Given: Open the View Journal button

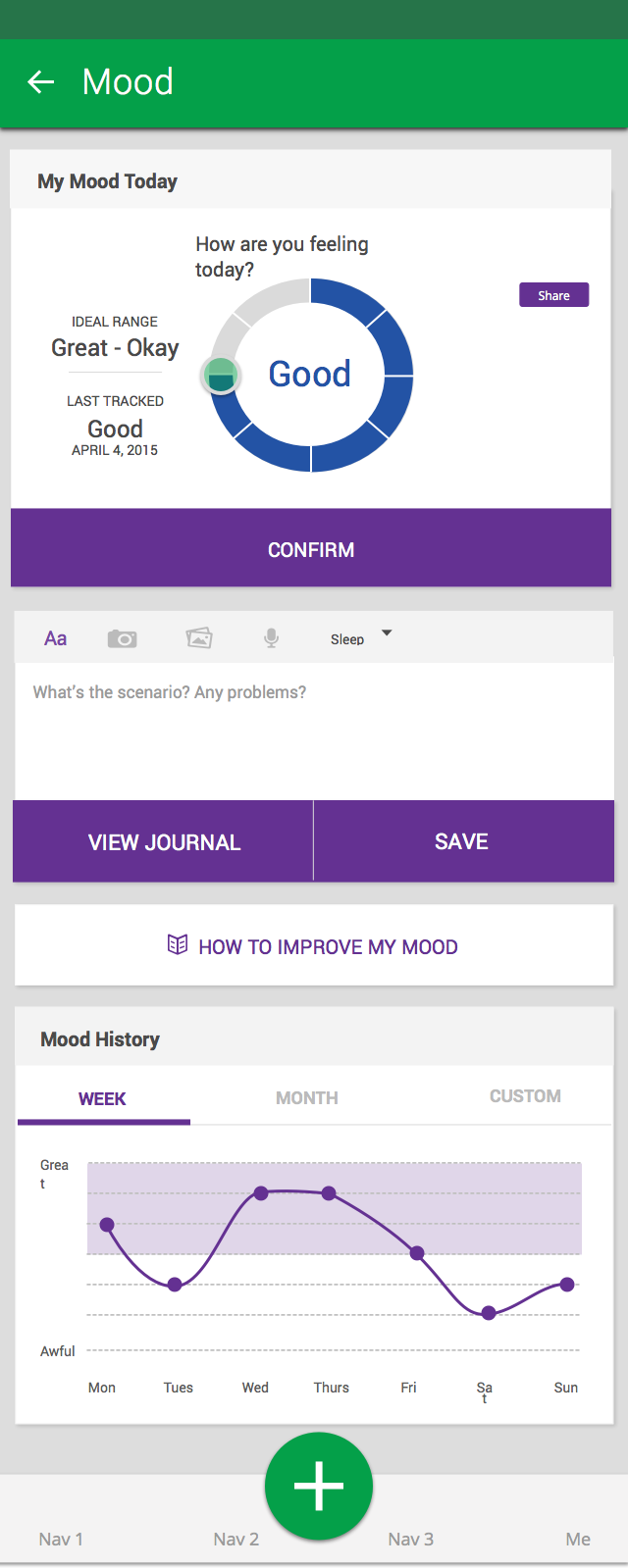Looking at the screenshot, I should (164, 842).
